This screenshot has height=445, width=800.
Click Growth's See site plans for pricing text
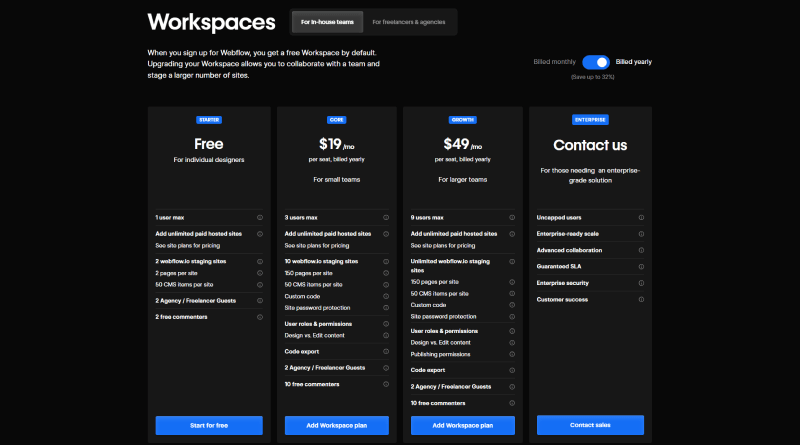[443, 245]
